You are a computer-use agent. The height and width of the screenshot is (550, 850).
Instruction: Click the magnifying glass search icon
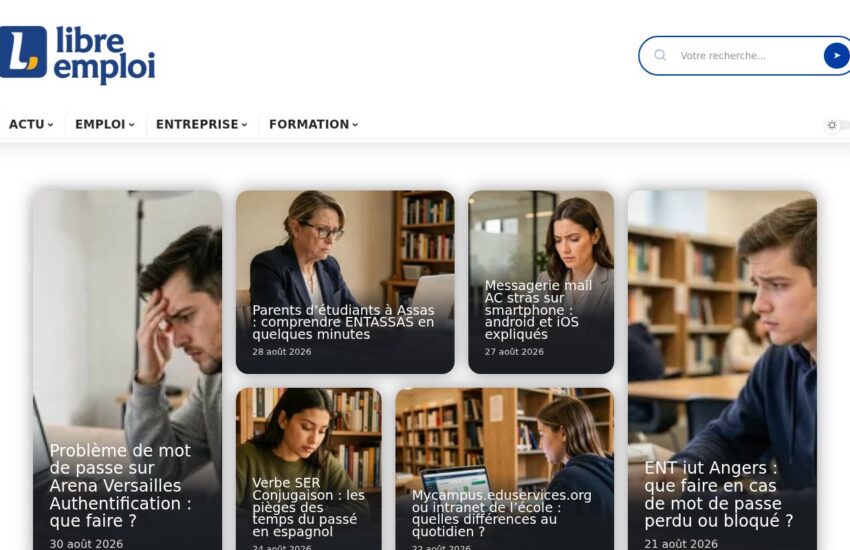pos(660,55)
